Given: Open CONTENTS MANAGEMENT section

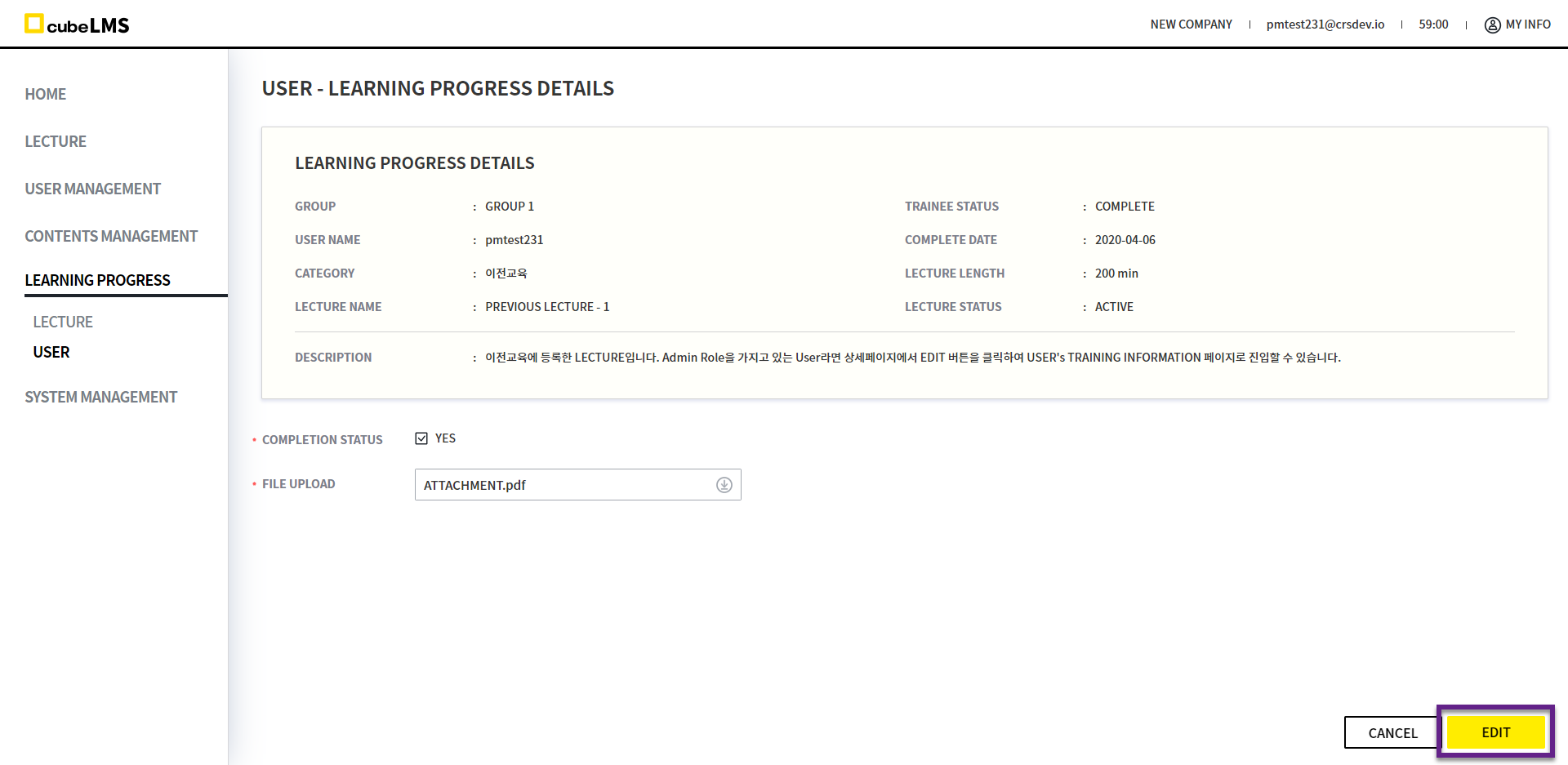Looking at the screenshot, I should (111, 236).
